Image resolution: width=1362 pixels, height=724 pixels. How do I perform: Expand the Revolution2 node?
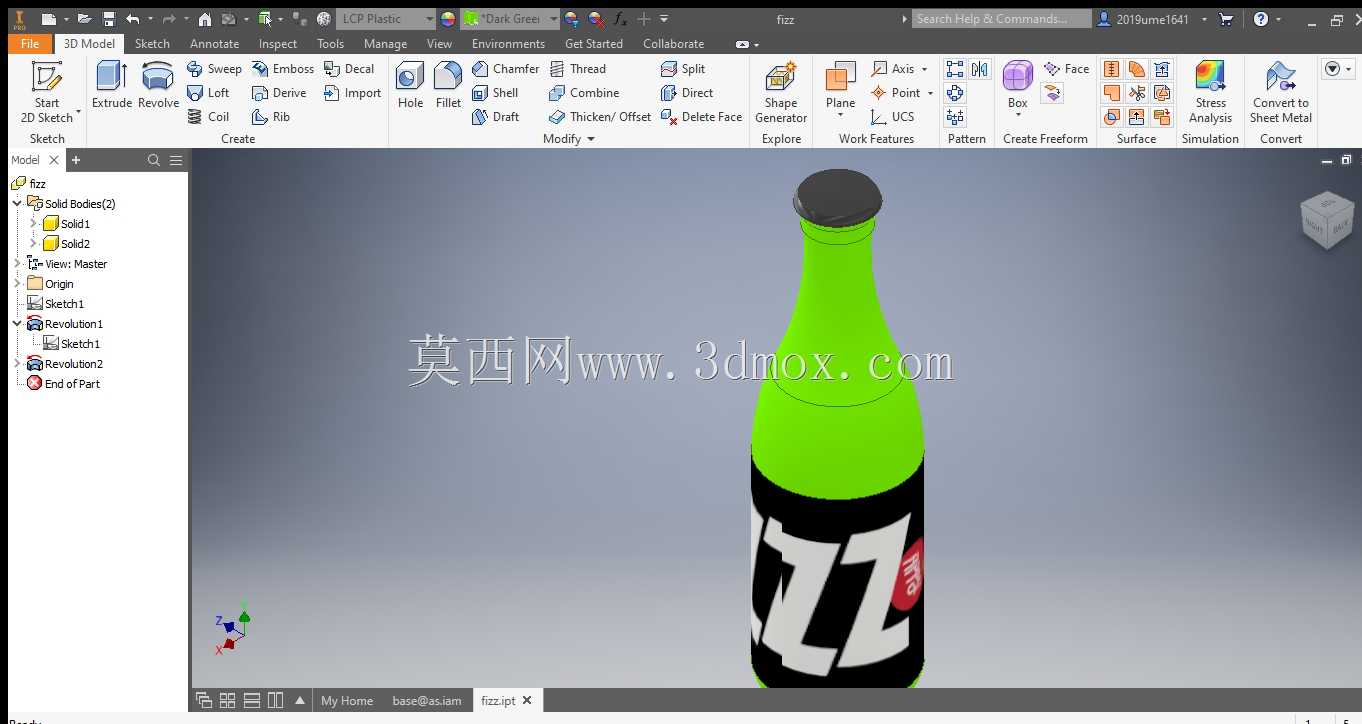coord(17,364)
